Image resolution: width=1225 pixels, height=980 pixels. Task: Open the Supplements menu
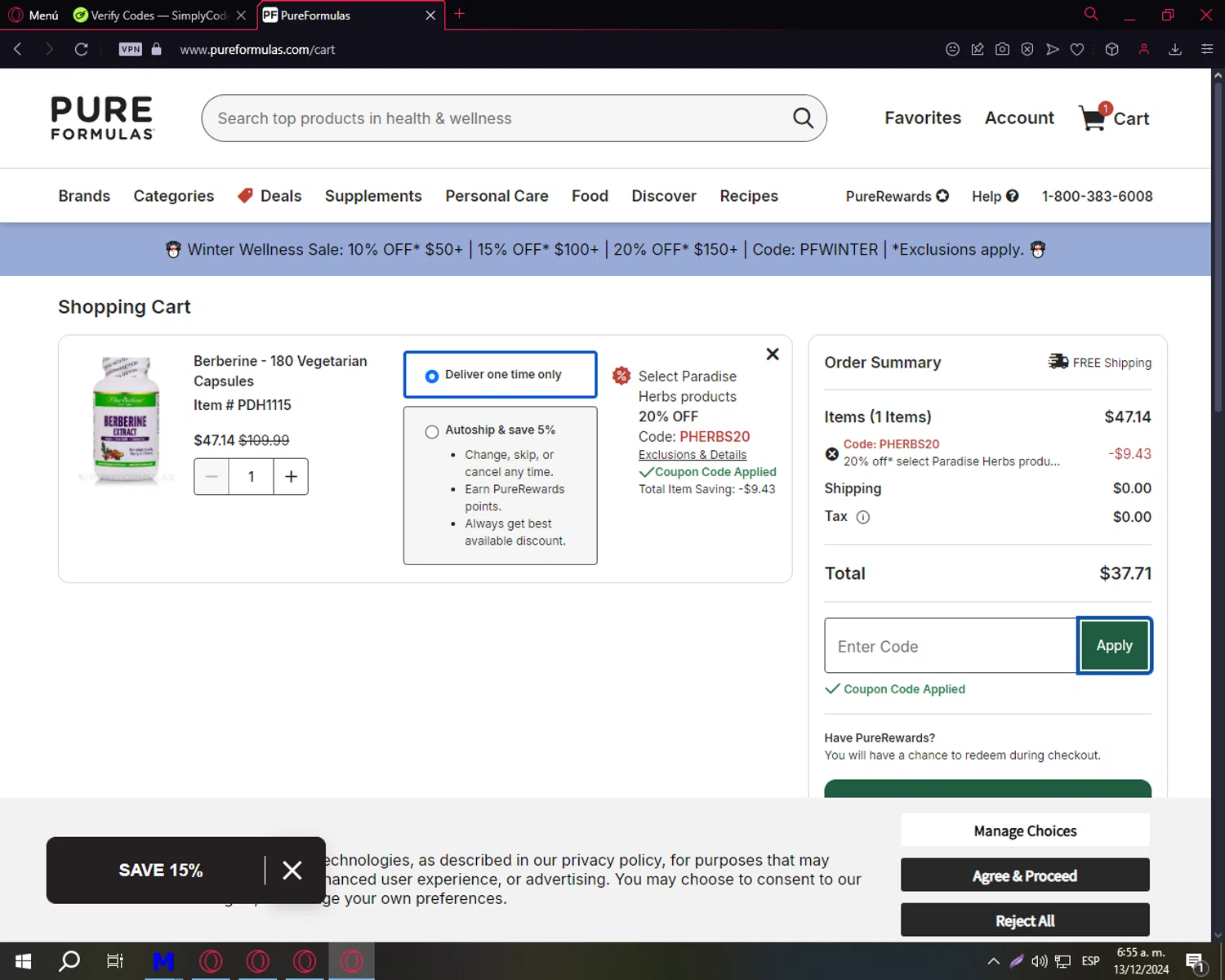373,196
